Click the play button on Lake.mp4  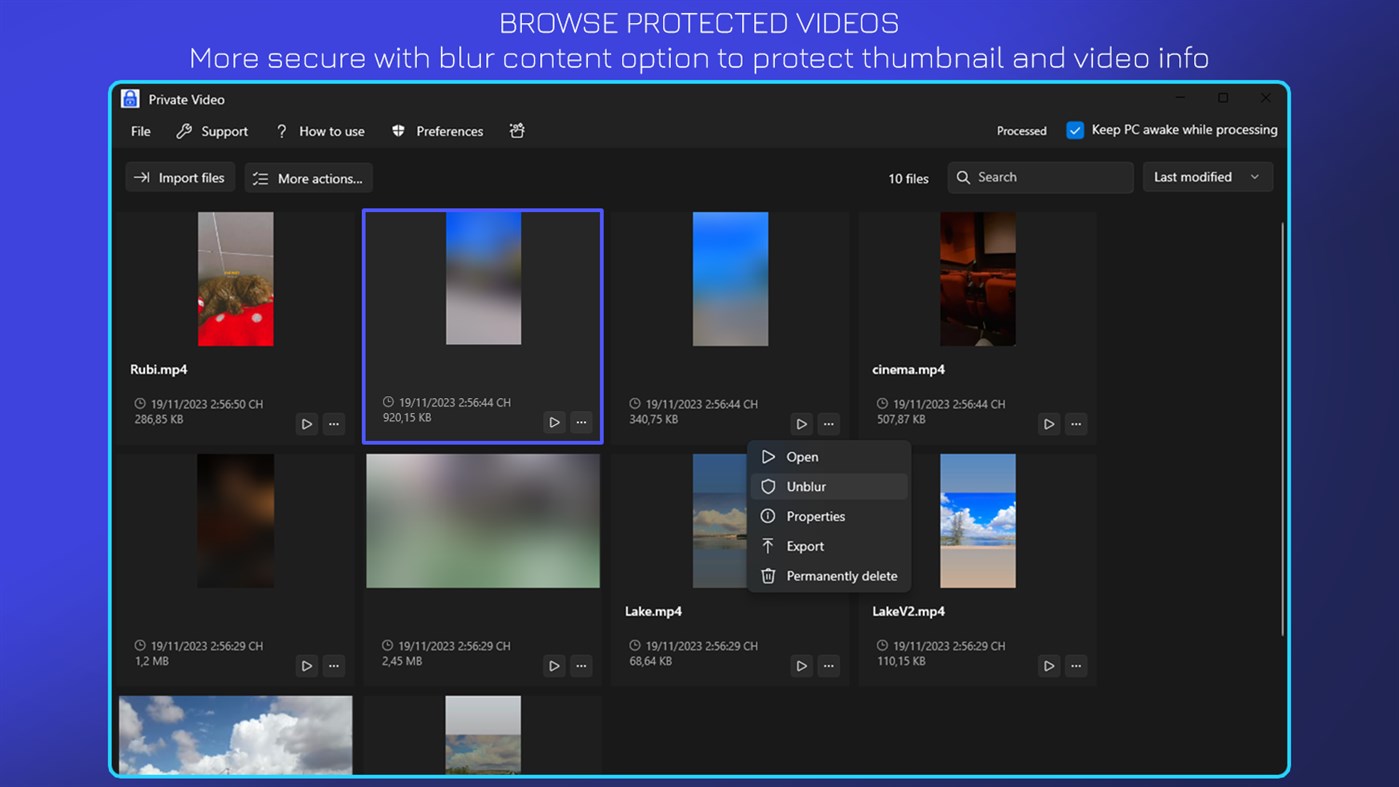[x=801, y=665]
